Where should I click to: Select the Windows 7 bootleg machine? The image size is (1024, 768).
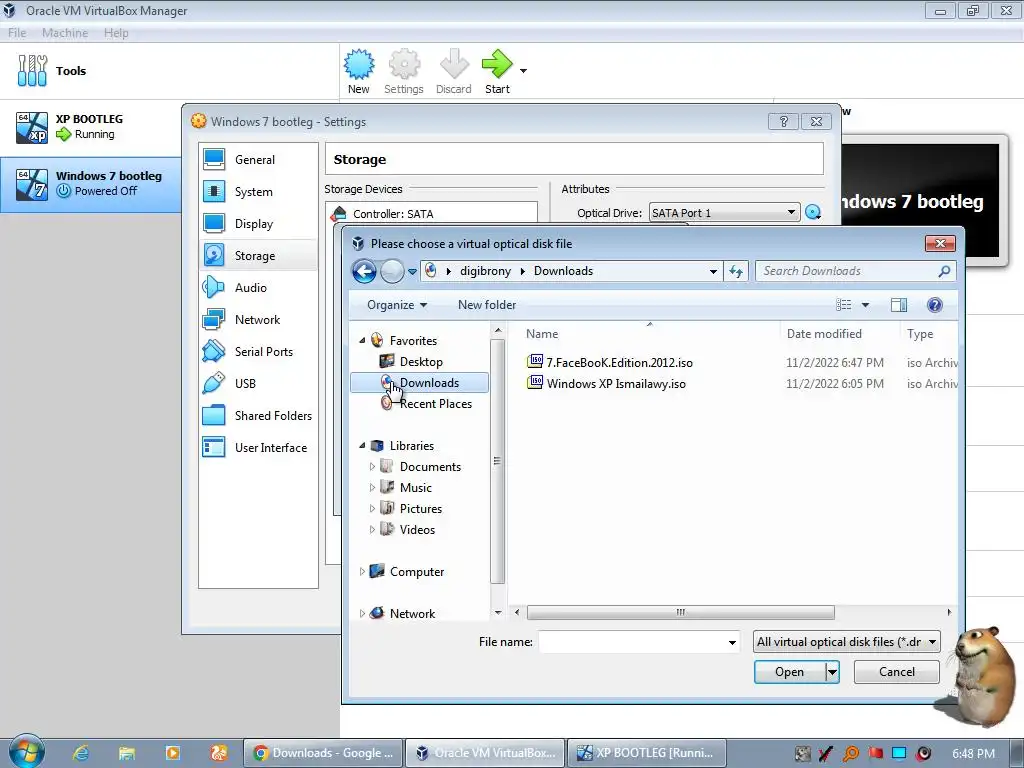(91, 184)
